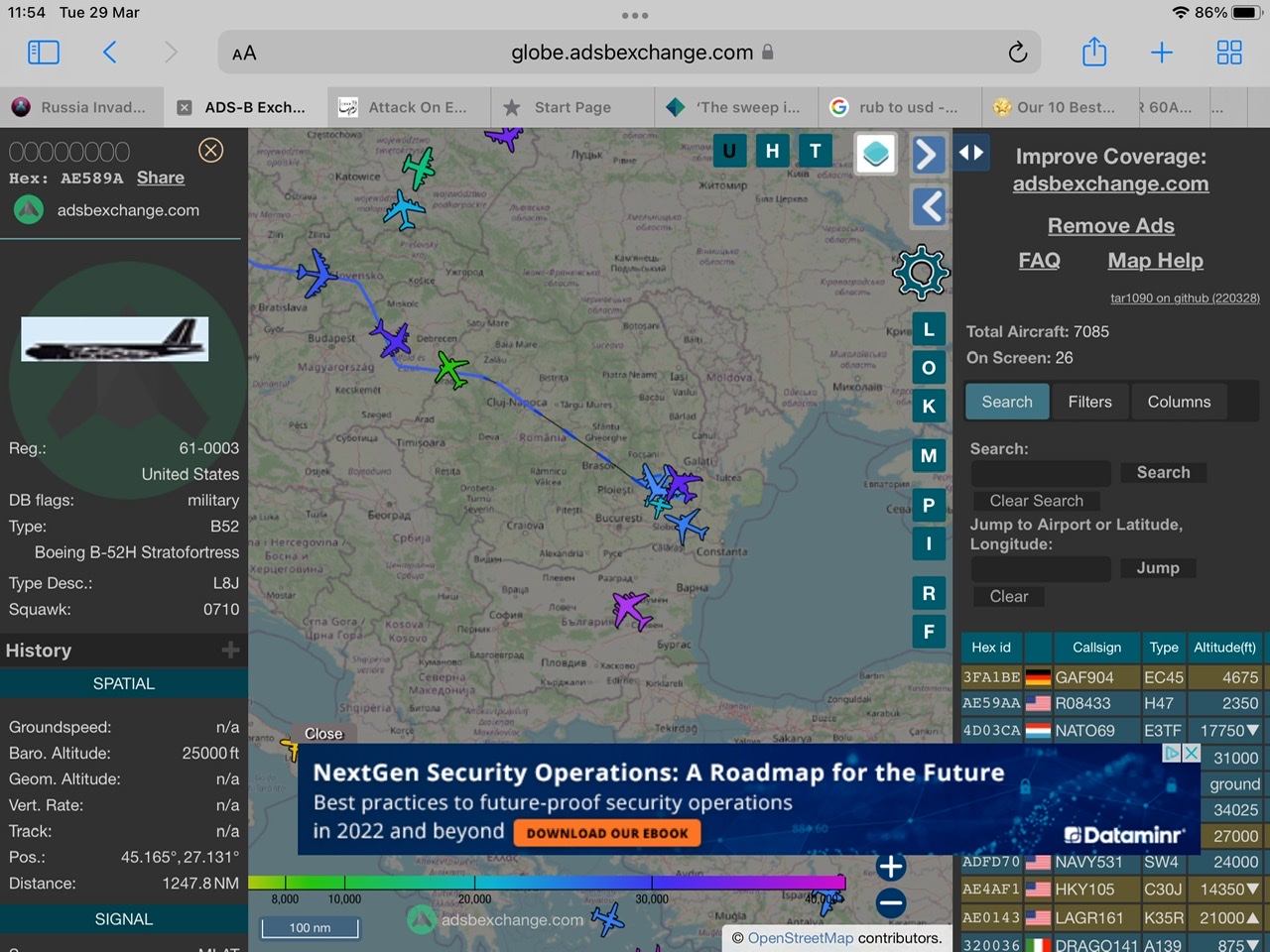Open the Safari share sheet icon
Screen dimensions: 1270x952
[1094, 52]
